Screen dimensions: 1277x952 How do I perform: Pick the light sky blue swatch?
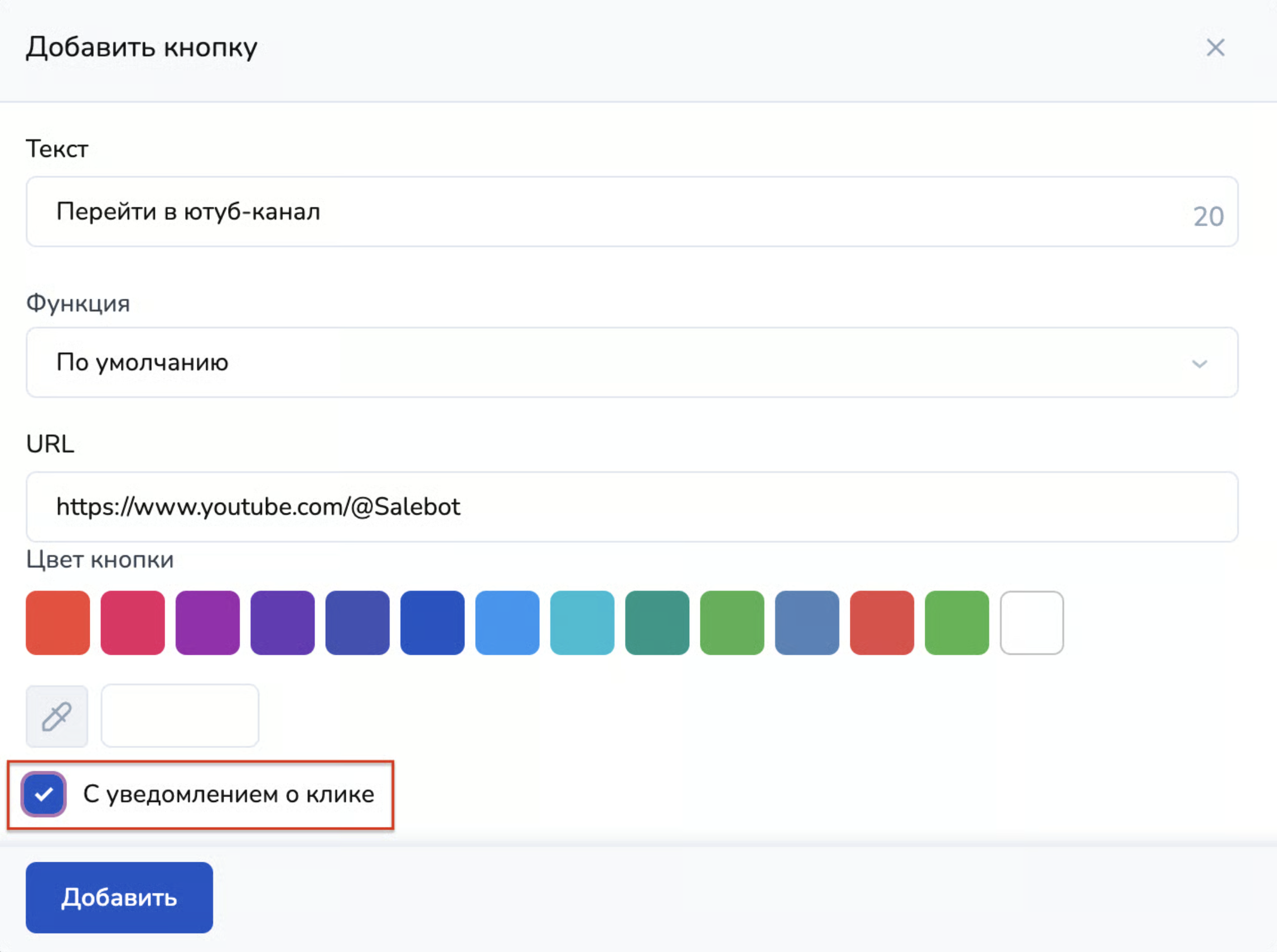507,623
